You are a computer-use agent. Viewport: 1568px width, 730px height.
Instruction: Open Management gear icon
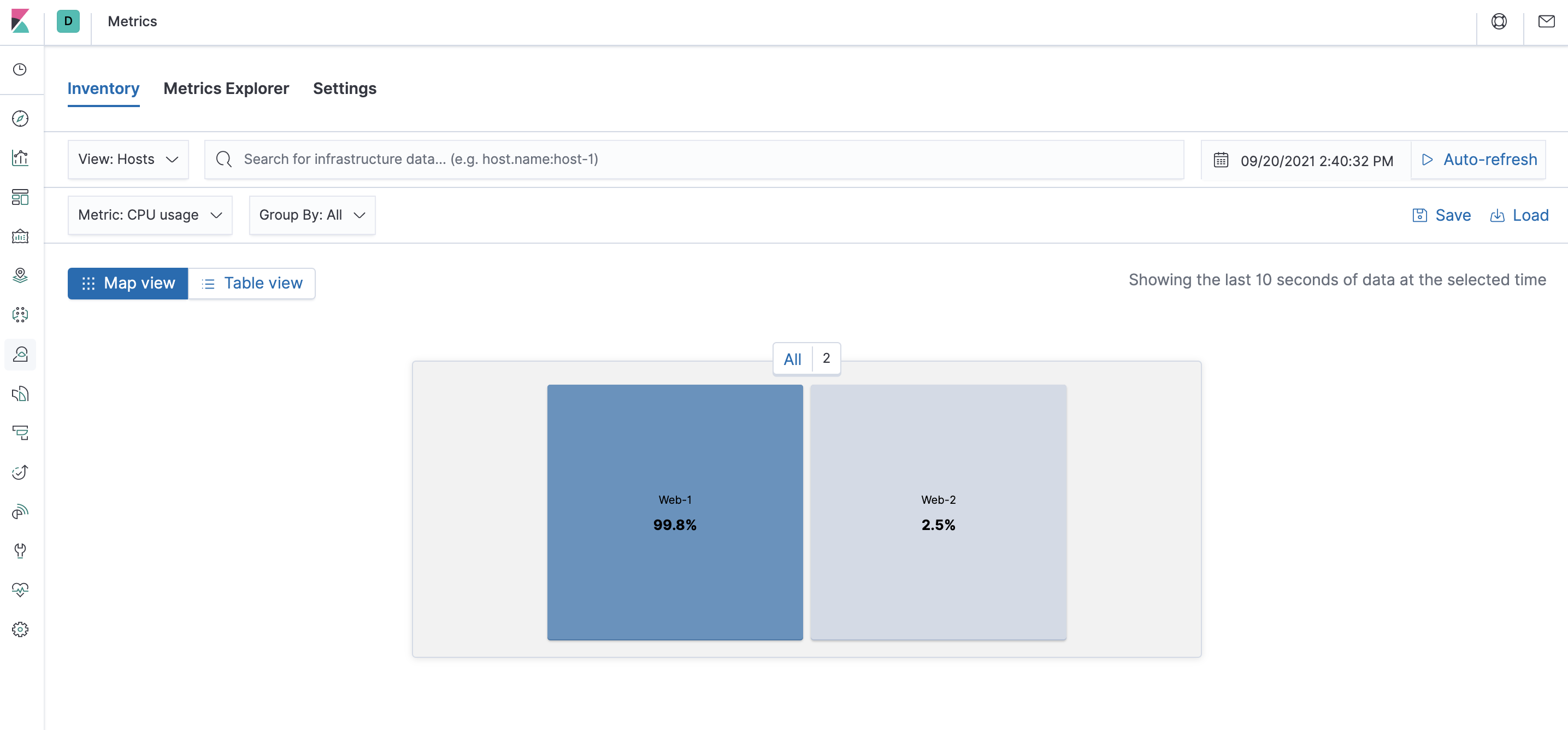pyautogui.click(x=20, y=629)
